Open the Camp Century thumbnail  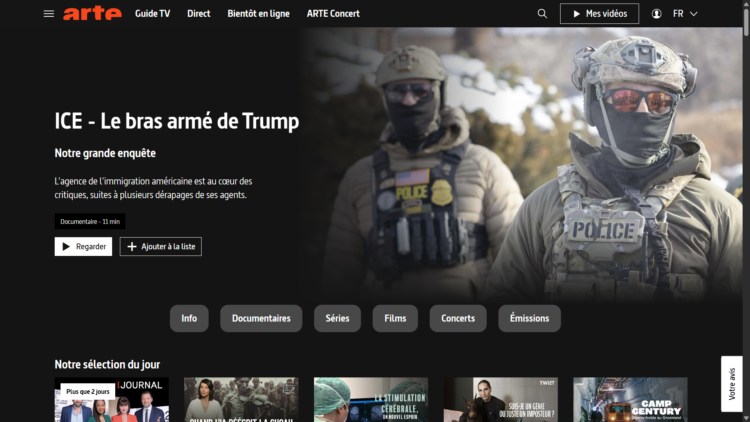pyautogui.click(x=630, y=400)
